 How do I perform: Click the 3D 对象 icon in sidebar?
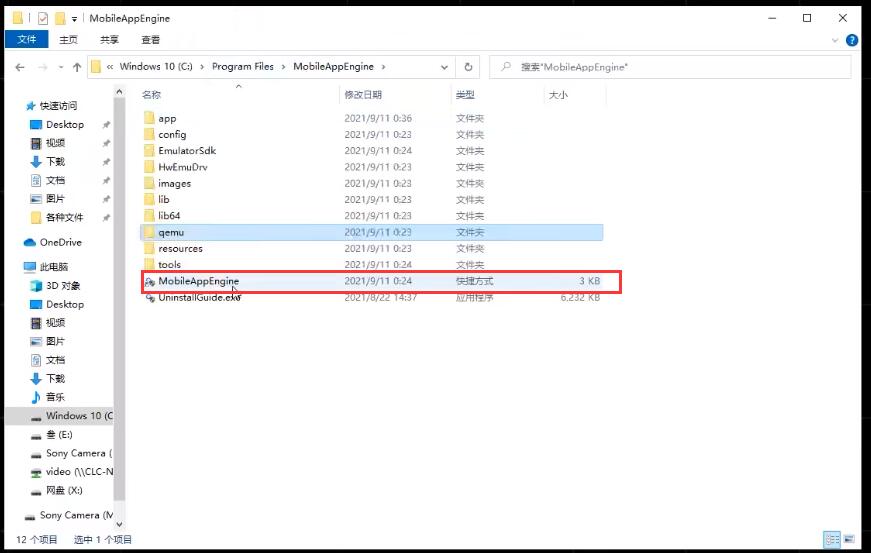pos(36,286)
